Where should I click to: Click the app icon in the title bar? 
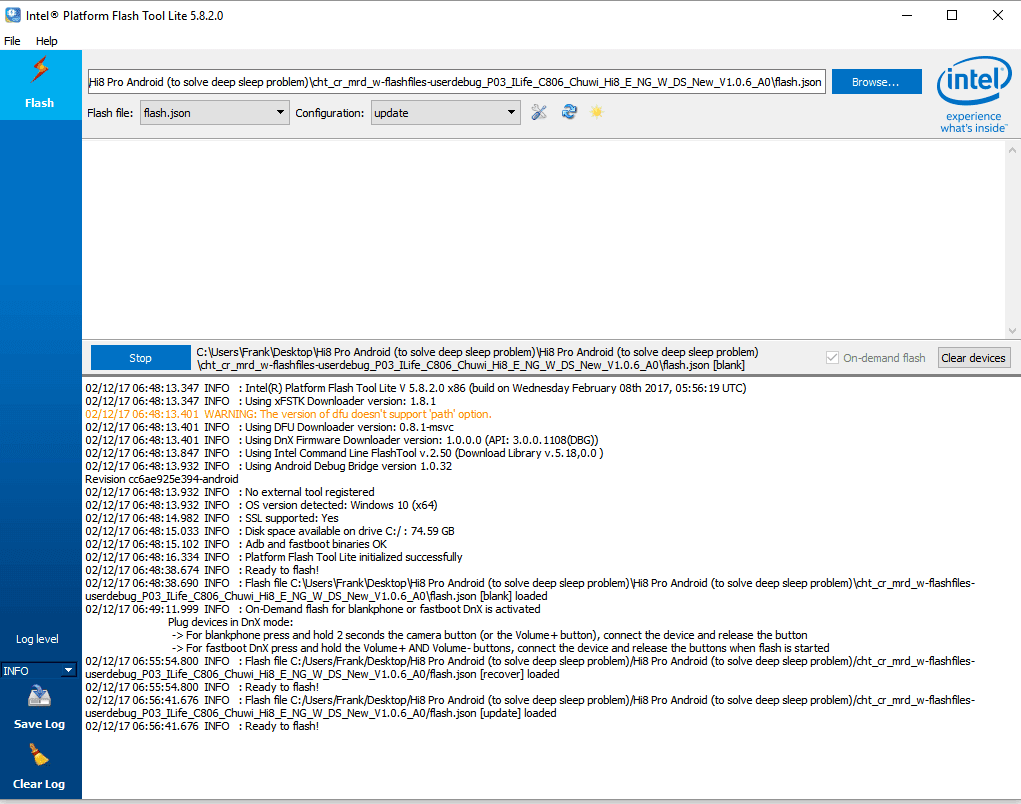(x=12, y=15)
